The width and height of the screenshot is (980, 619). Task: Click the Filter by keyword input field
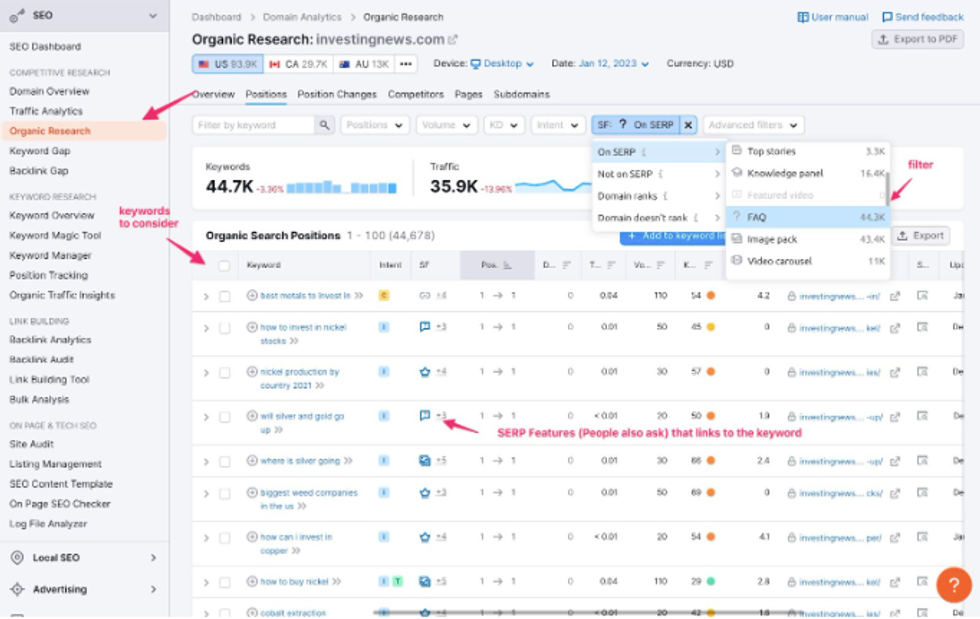(254, 125)
